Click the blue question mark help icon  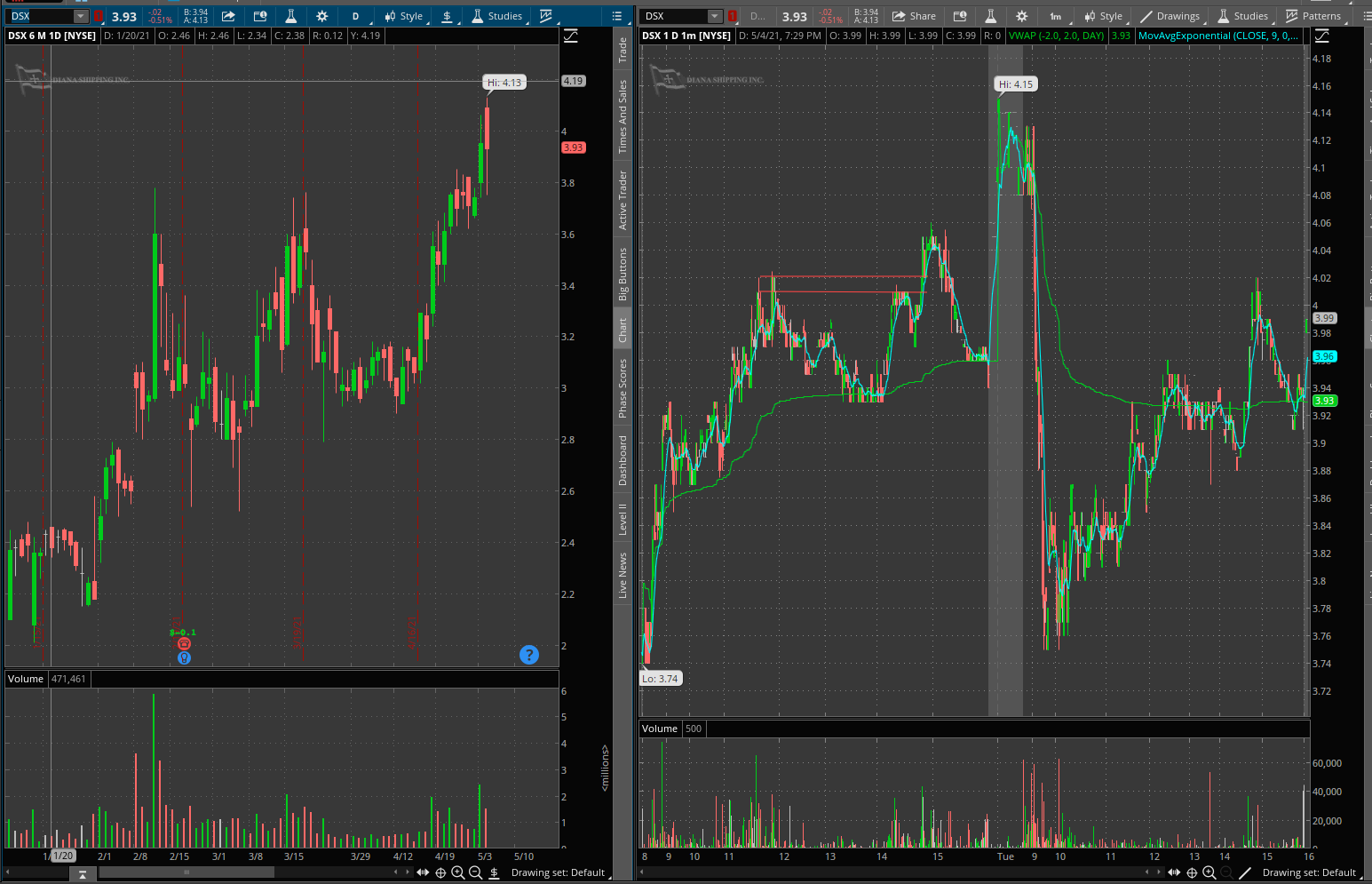coord(529,655)
